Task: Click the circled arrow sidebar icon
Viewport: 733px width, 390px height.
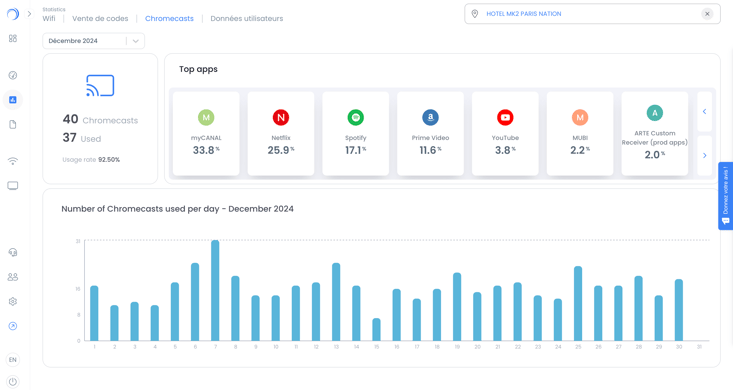Action: click(x=13, y=326)
